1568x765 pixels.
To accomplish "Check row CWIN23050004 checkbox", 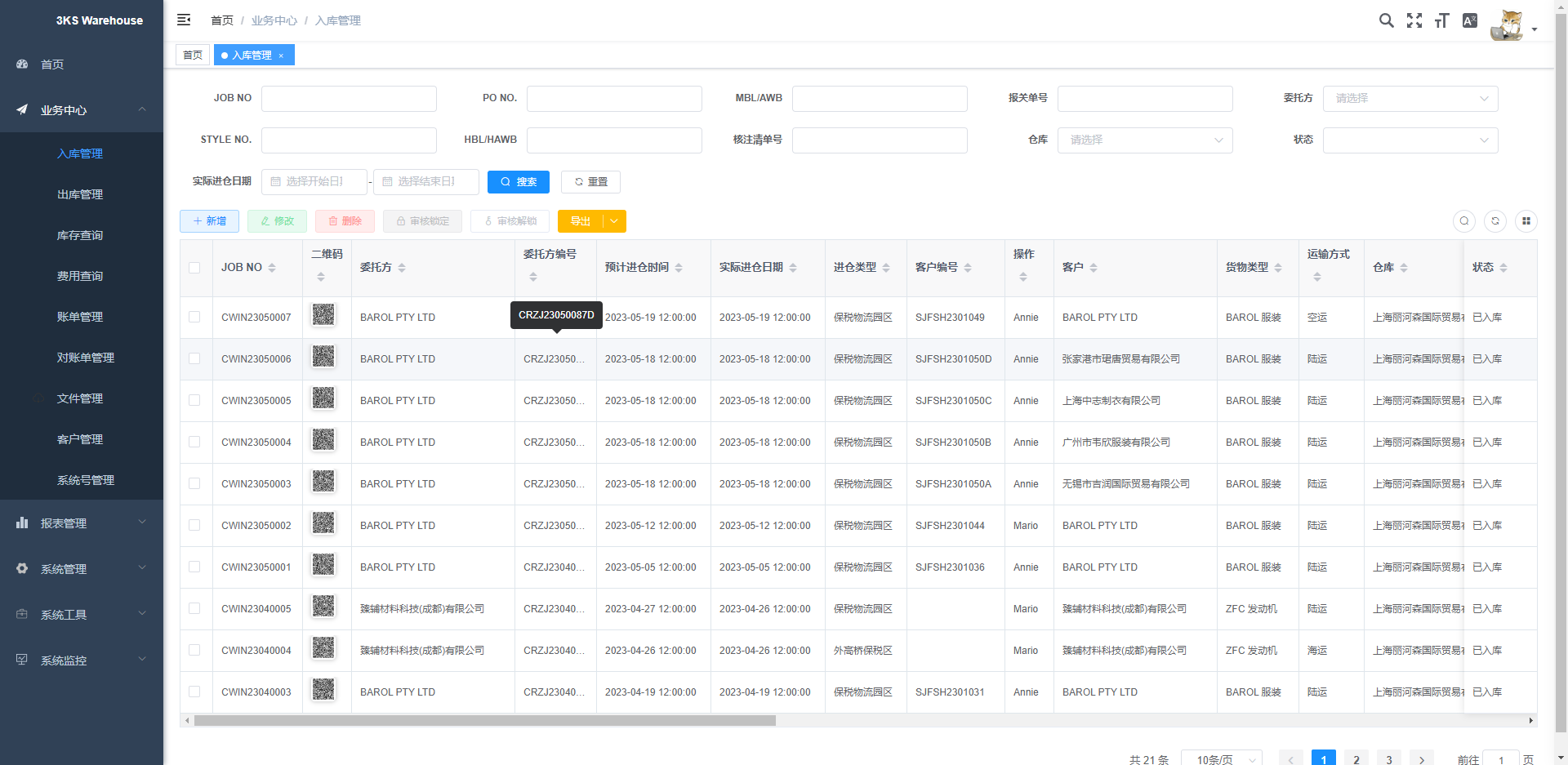I will 194,442.
